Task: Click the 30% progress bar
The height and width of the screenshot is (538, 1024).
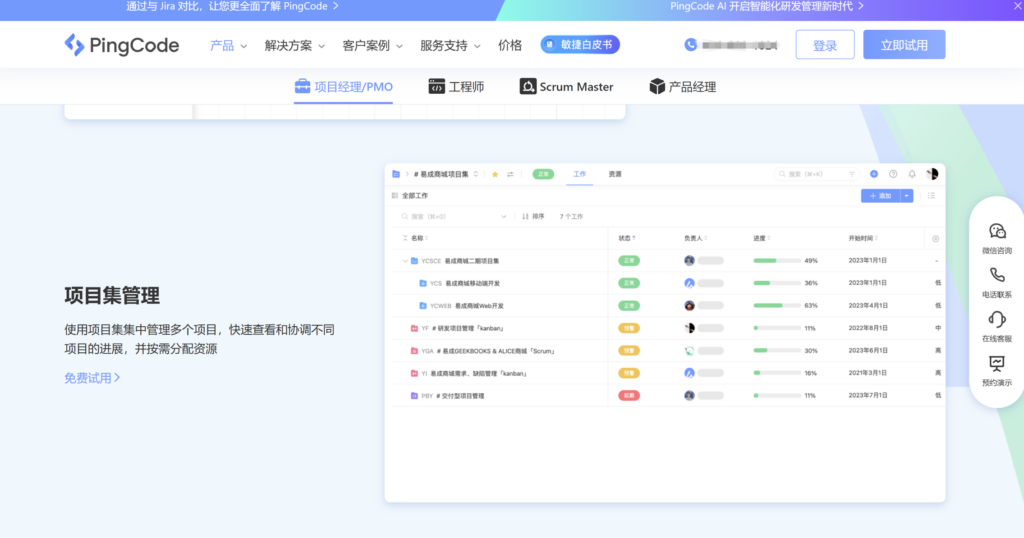Action: click(776, 351)
